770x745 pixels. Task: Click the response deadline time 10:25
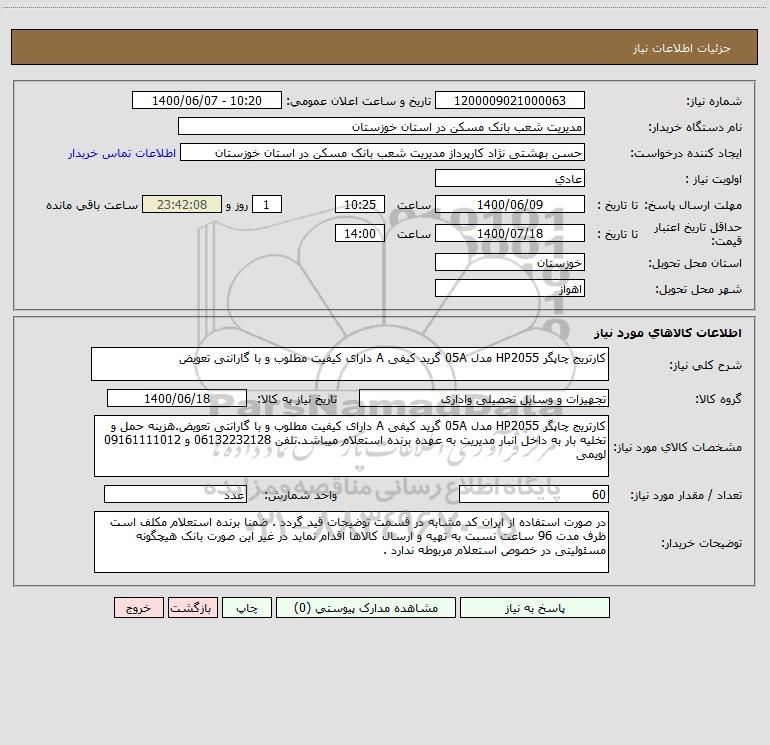pos(359,204)
